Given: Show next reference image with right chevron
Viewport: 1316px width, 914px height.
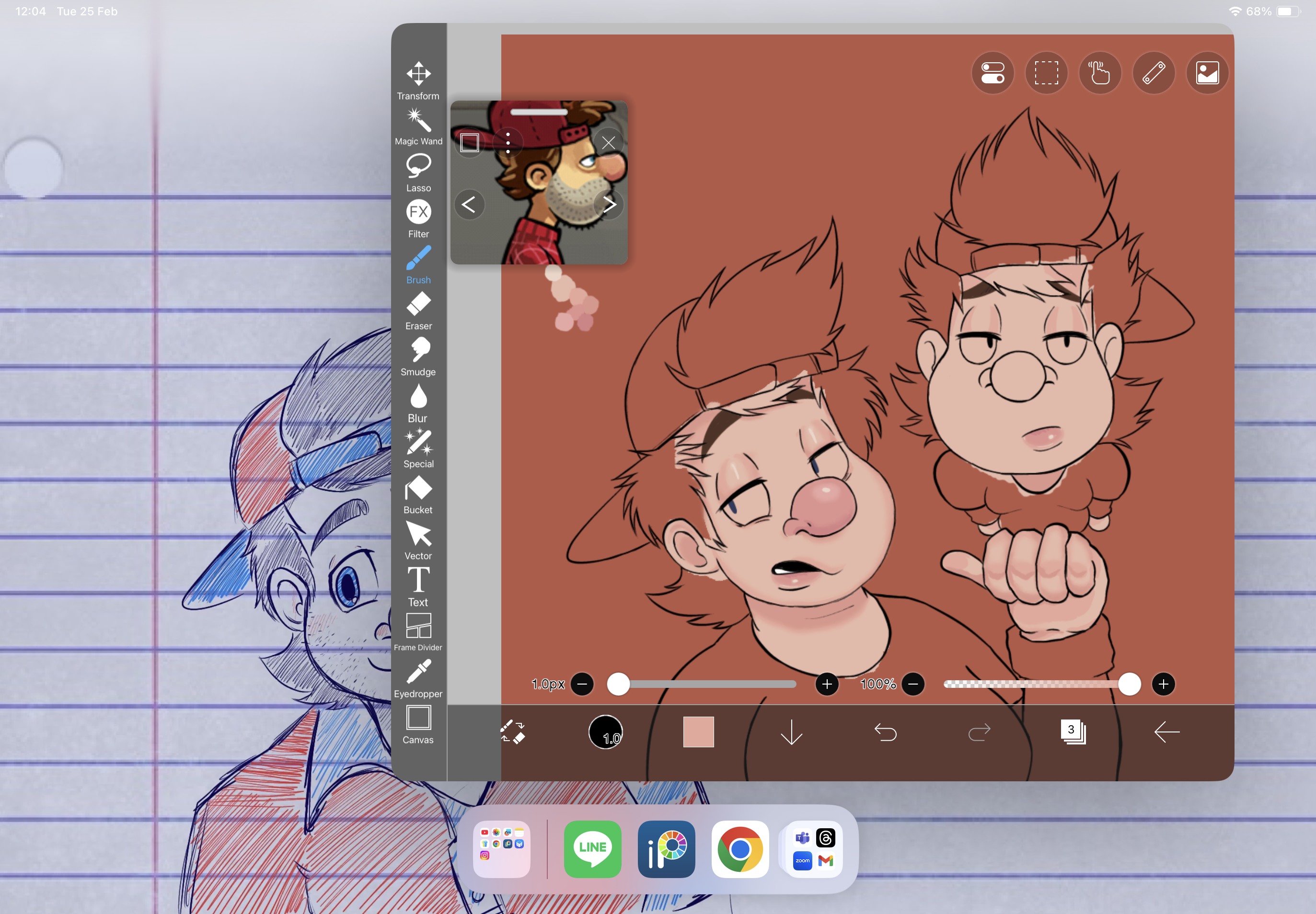Looking at the screenshot, I should coord(609,205).
